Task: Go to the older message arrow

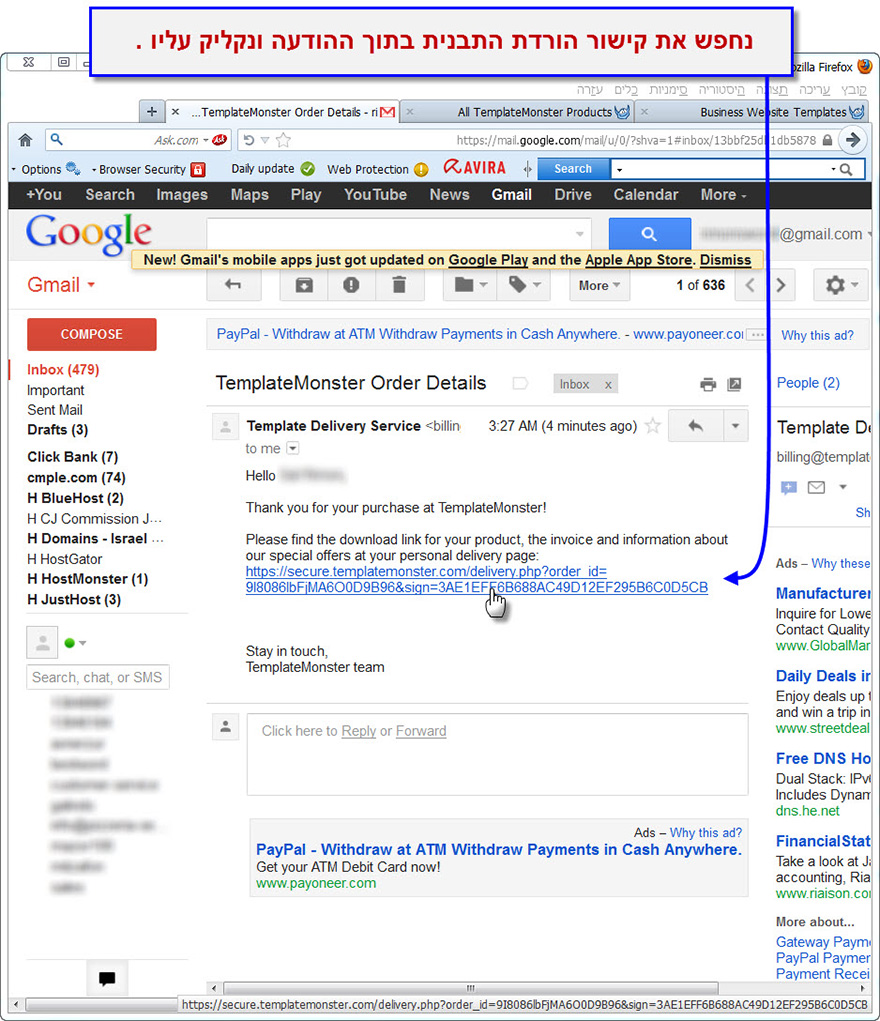Action: pyautogui.click(x=781, y=285)
